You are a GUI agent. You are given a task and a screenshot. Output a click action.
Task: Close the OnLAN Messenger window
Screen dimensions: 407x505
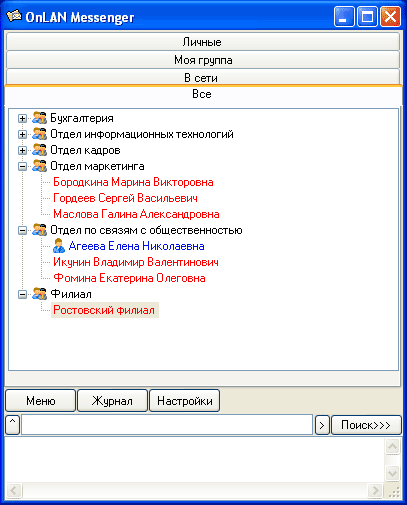tap(390, 17)
